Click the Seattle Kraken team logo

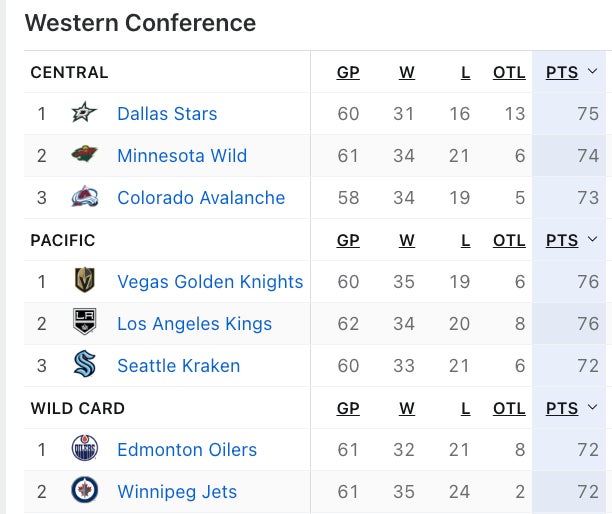pyautogui.click(x=85, y=366)
